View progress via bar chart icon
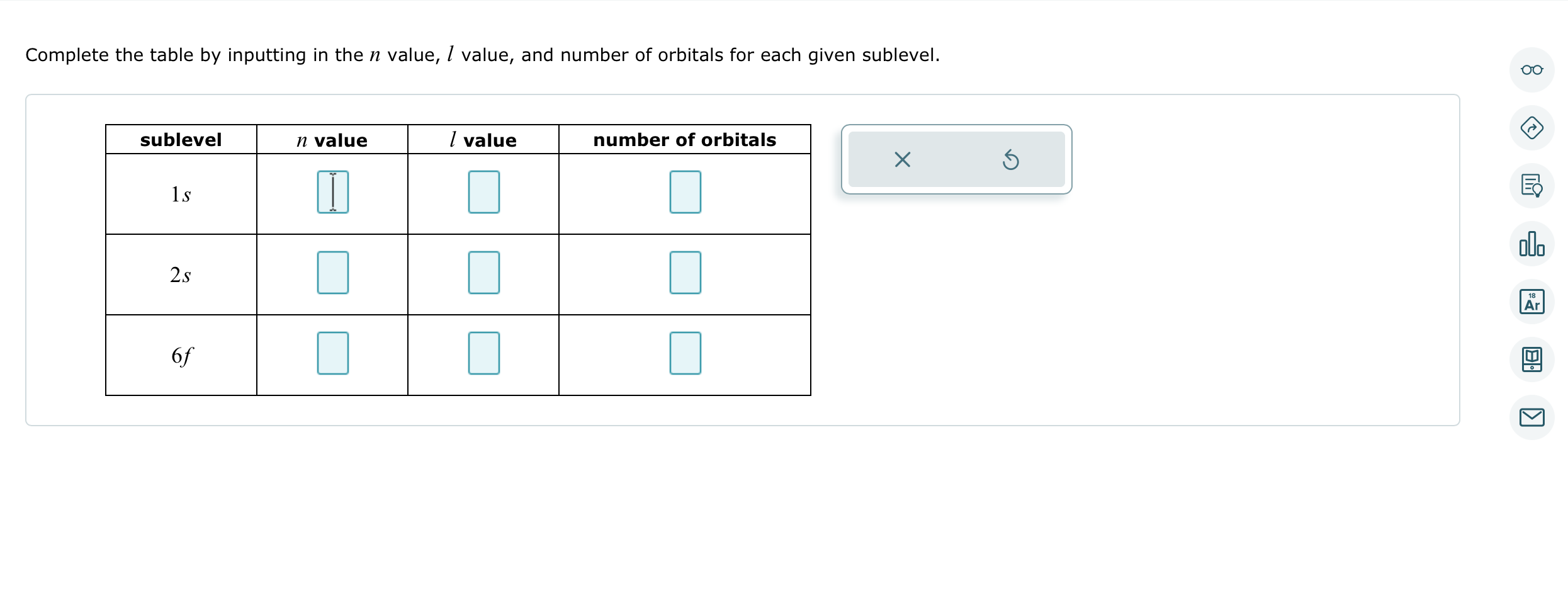Image resolution: width=1568 pixels, height=600 pixels. [1532, 244]
